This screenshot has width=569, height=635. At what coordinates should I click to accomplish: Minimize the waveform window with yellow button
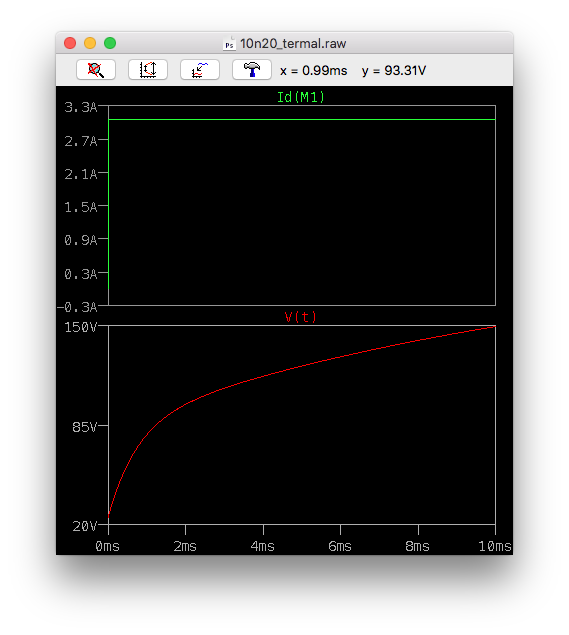click(x=90, y=43)
